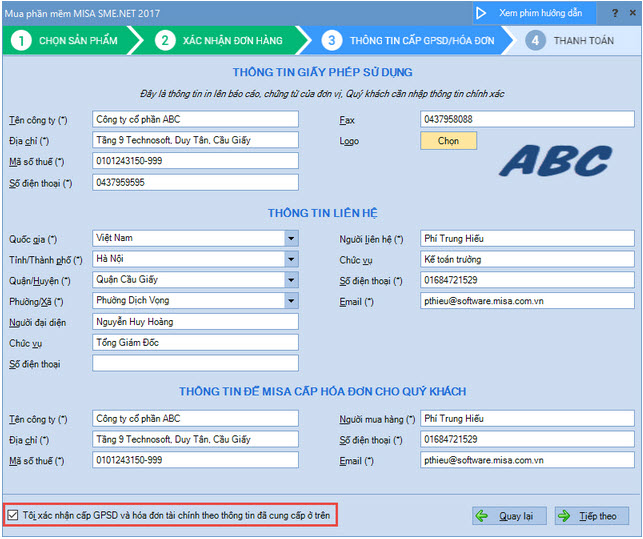Click the step 1 circle, Chọn sản phẩm
Image resolution: width=643 pixels, height=539 pixels.
[x=20, y=41]
